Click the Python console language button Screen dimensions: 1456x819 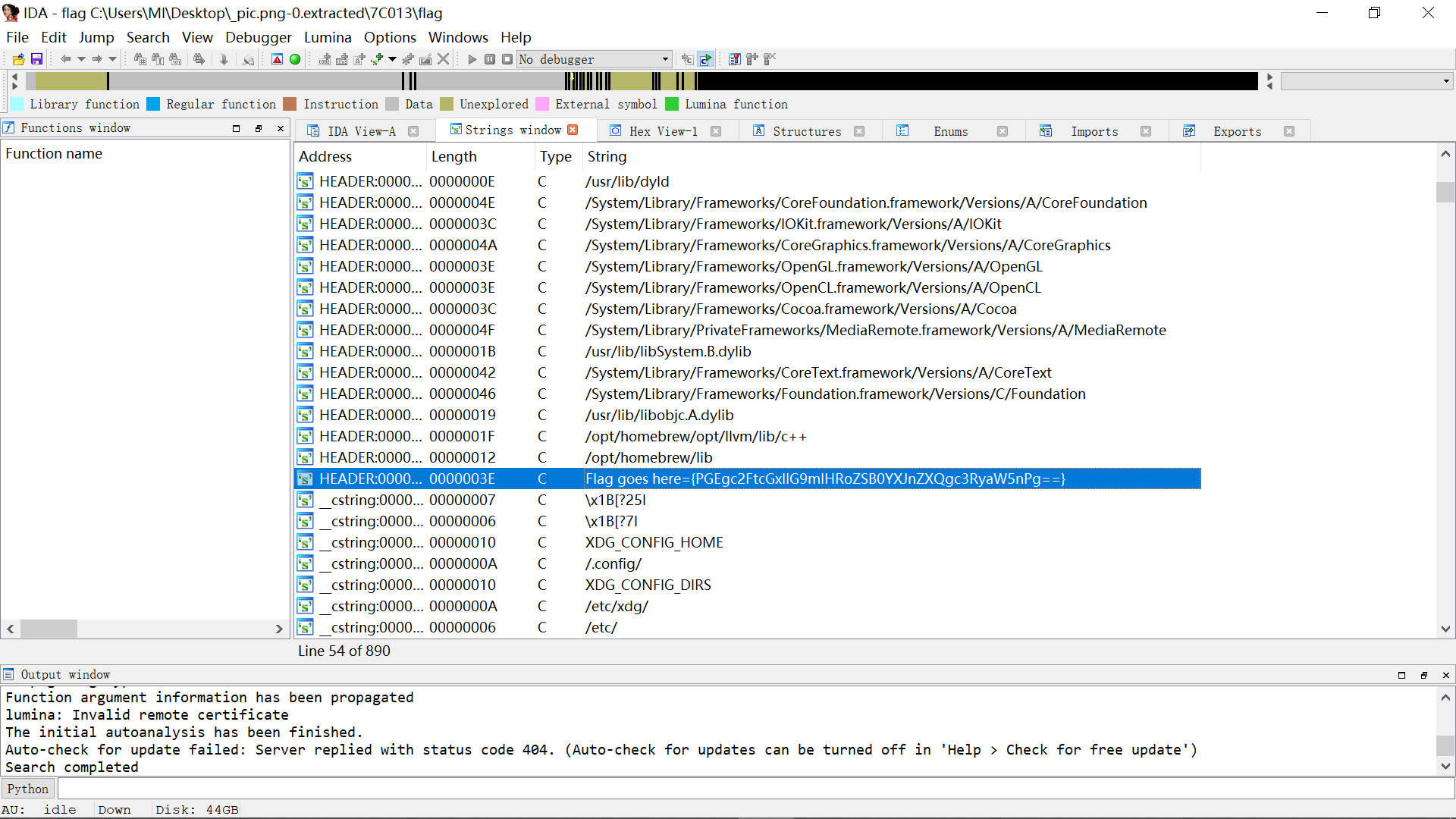28,789
